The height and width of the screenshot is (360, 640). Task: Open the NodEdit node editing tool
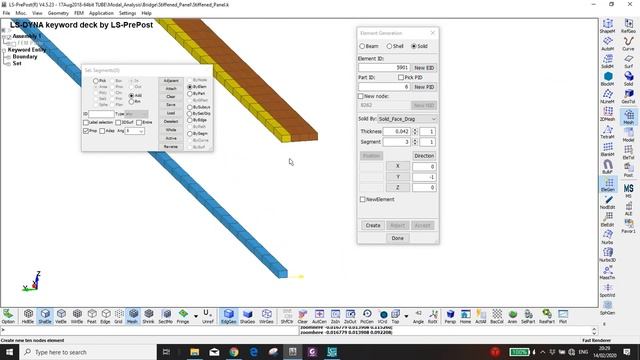pos(607,202)
